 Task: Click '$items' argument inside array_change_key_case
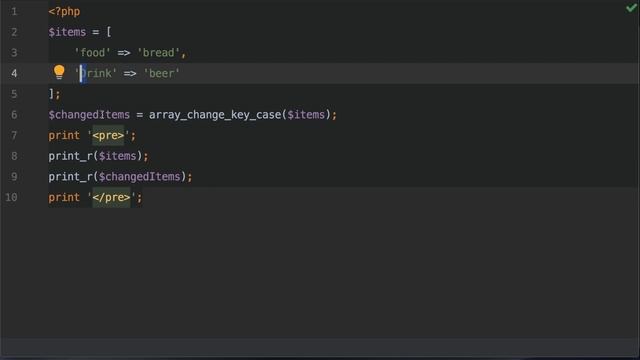306,115
